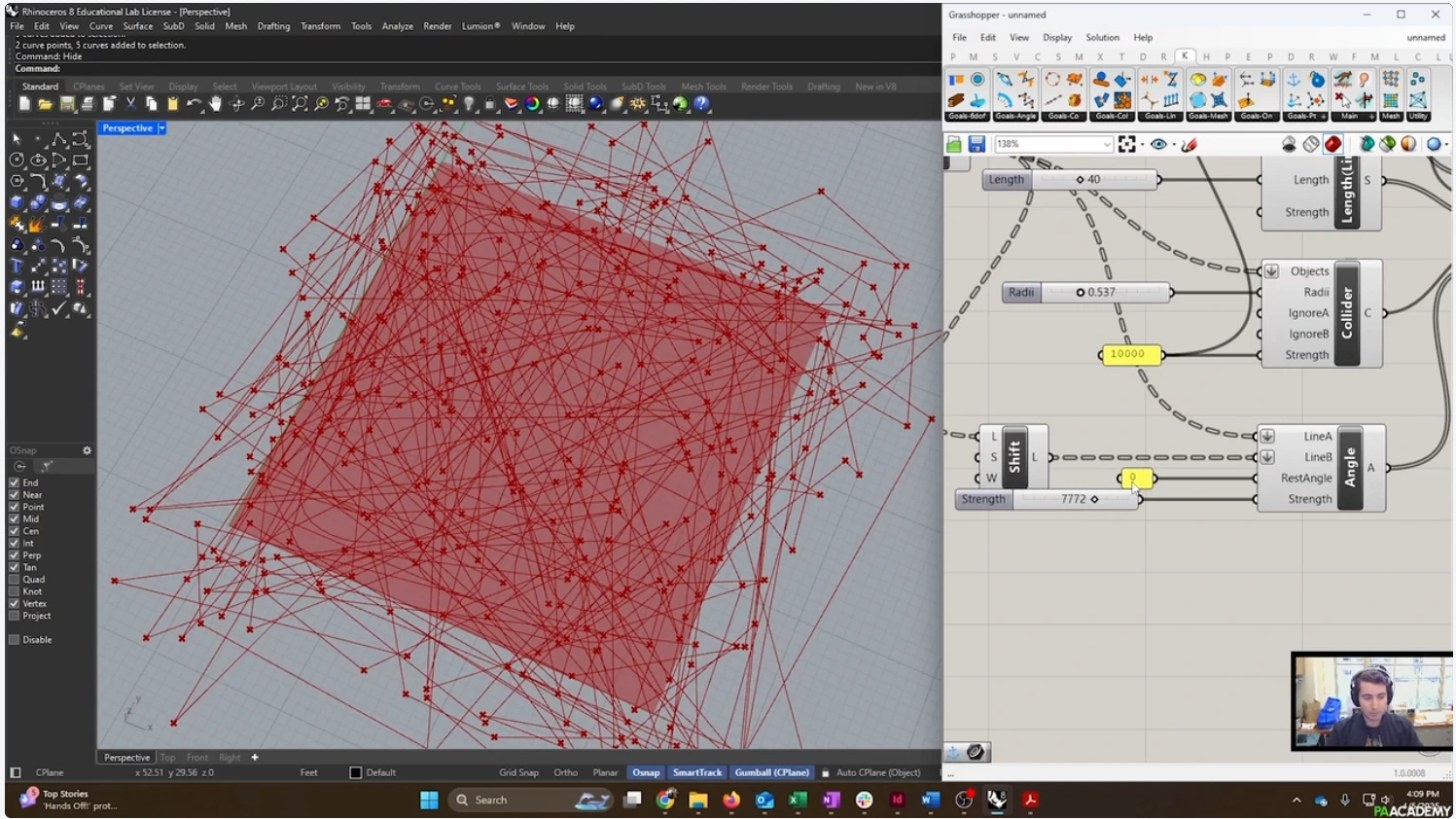The width and height of the screenshot is (1456, 819).
Task: Toggle the Ortho status bar button
Action: [x=565, y=772]
